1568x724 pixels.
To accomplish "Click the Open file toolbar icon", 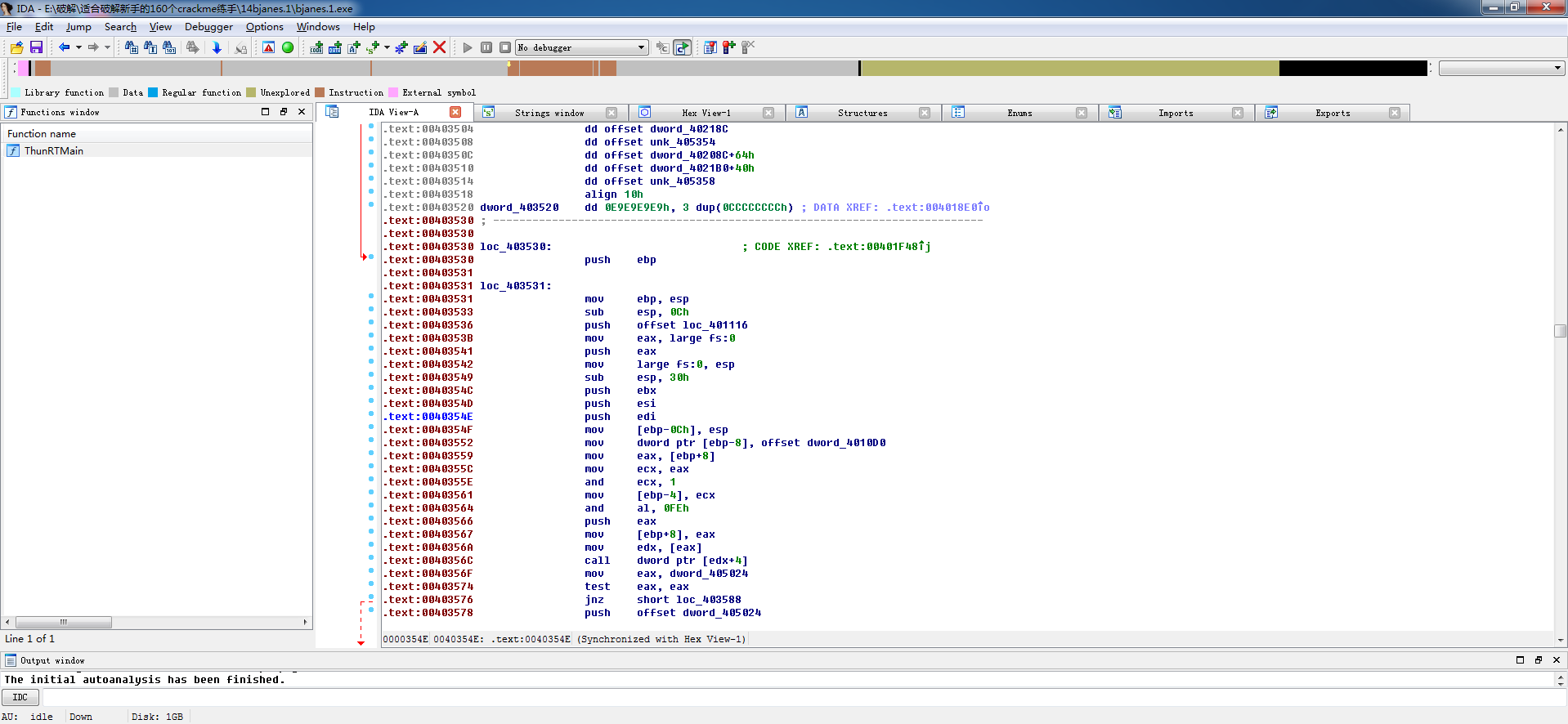I will (x=16, y=47).
